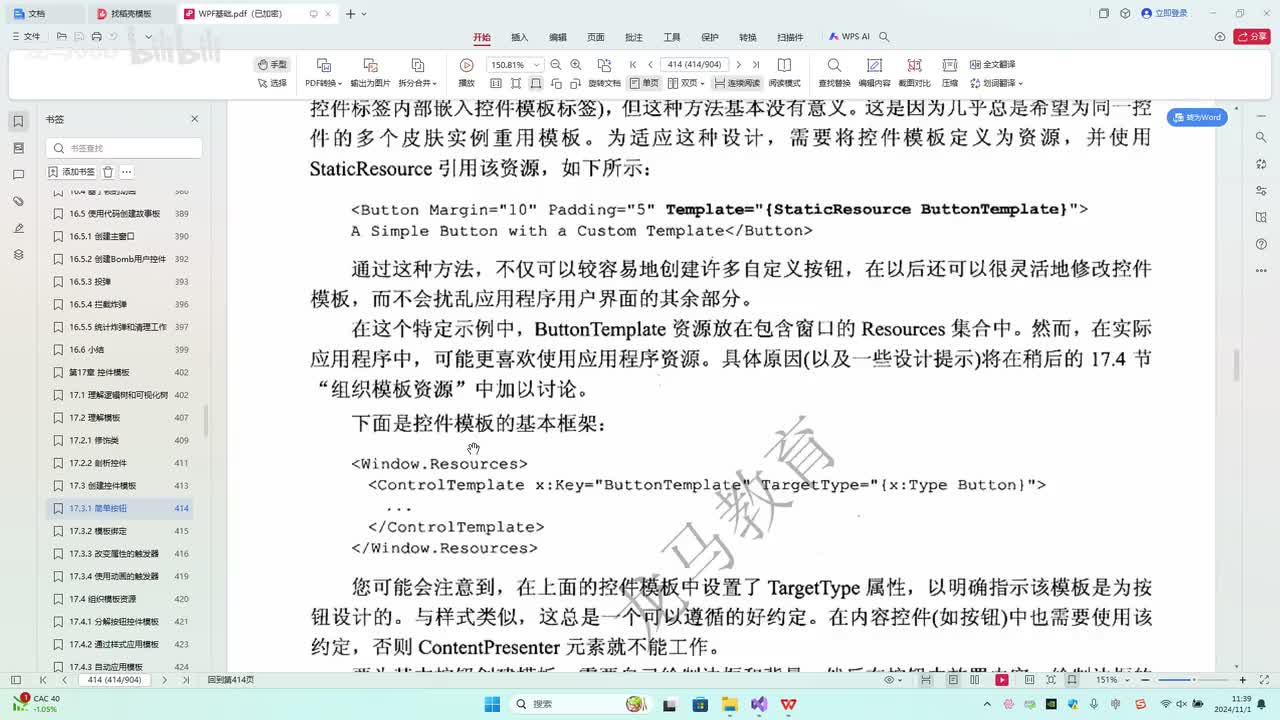1280x720 pixels.
Task: Jump to the last page
Action: click(756, 65)
